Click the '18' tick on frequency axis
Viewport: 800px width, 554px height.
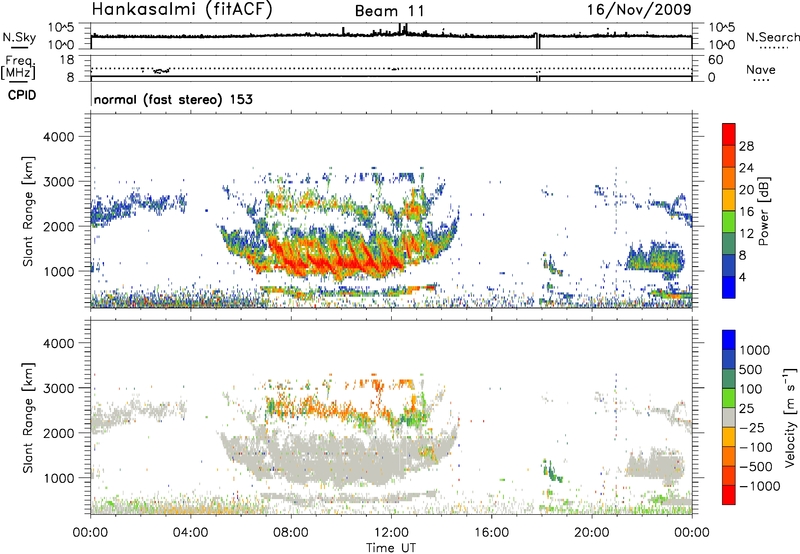pyautogui.click(x=67, y=60)
